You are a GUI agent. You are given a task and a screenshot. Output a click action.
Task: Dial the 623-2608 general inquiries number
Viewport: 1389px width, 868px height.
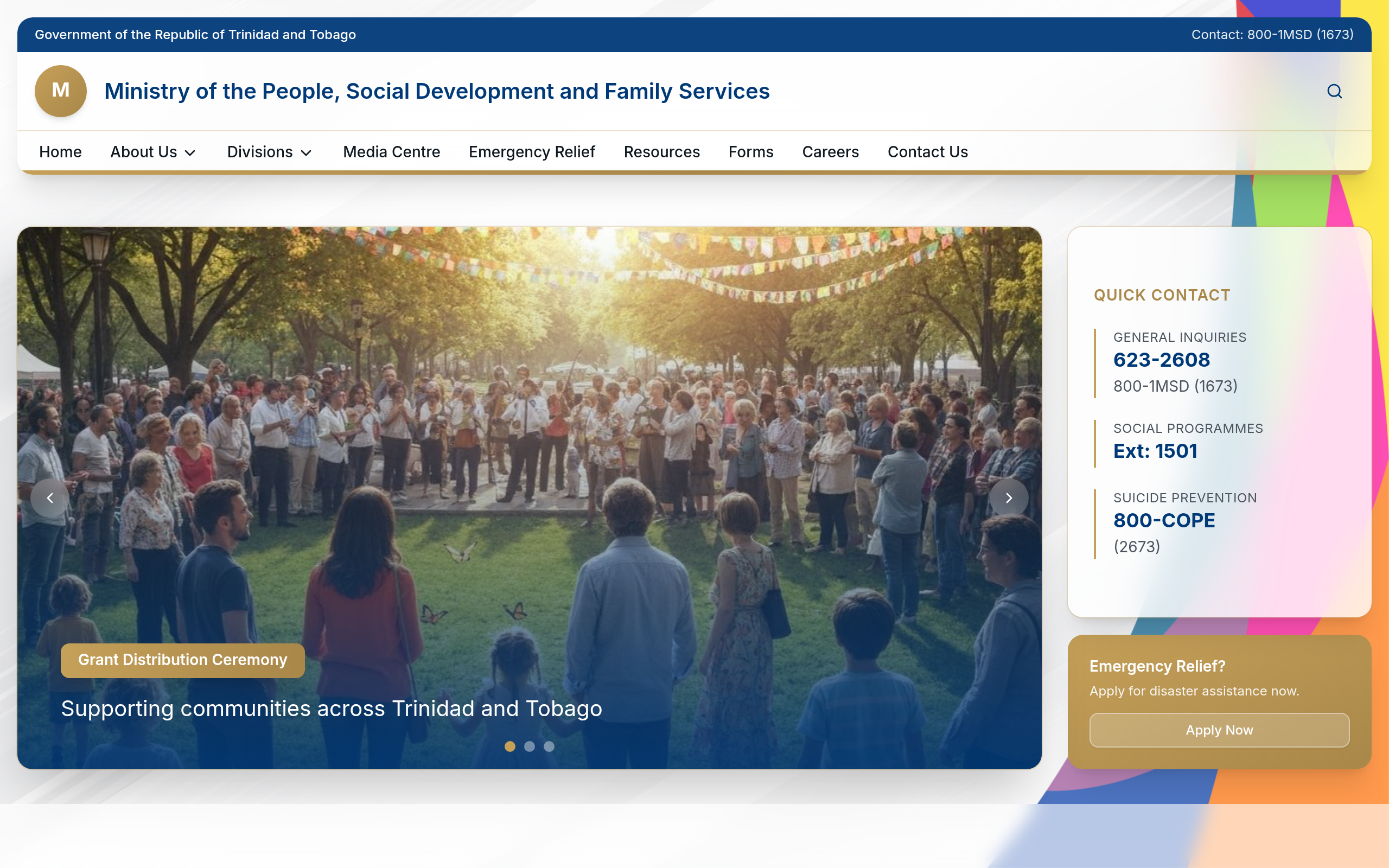(1161, 359)
